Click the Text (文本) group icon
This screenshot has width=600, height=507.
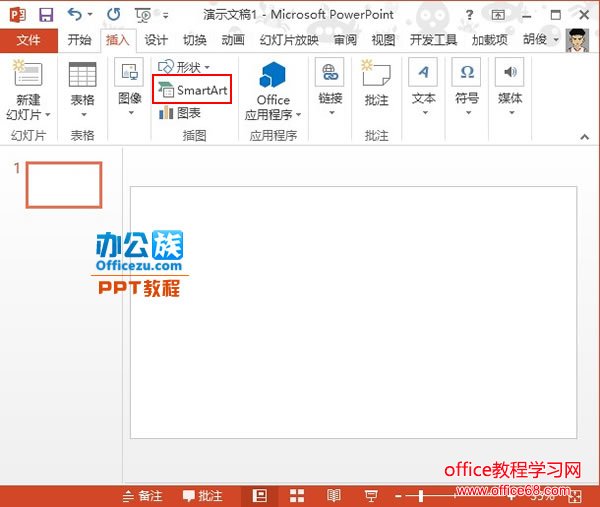423,72
